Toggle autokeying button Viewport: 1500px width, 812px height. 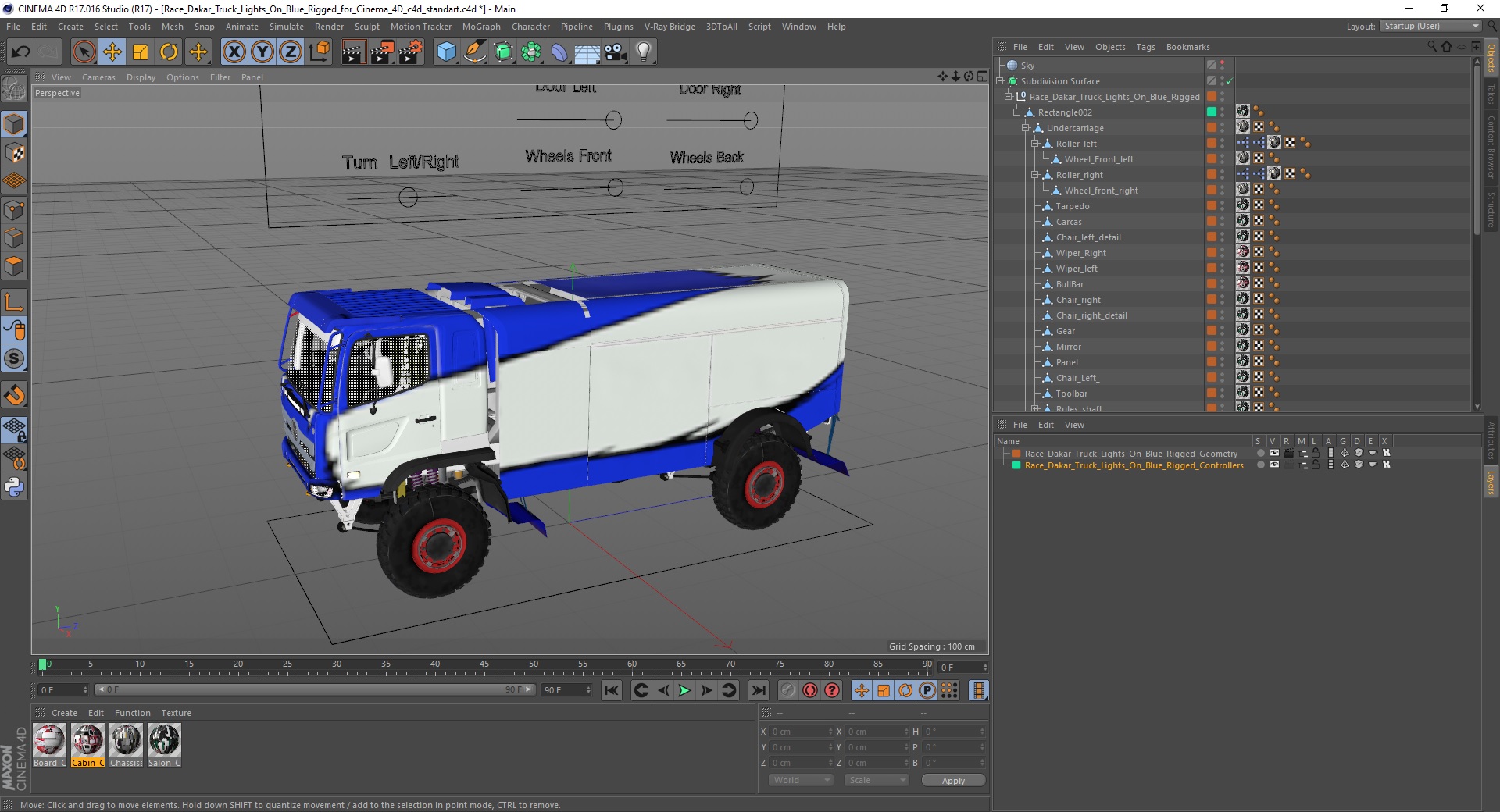[x=810, y=690]
